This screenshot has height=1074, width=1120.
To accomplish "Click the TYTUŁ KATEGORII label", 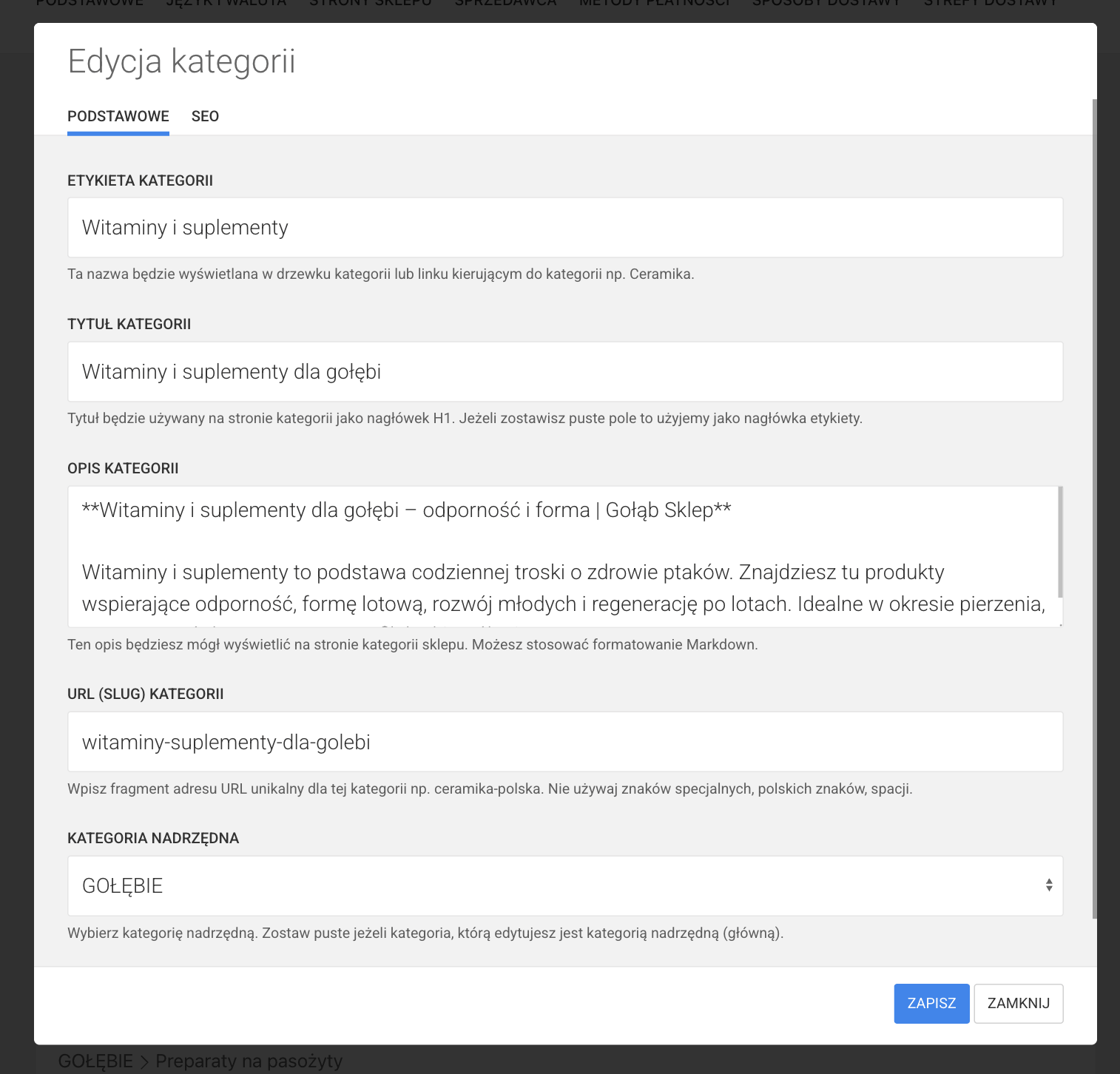I will point(129,324).
